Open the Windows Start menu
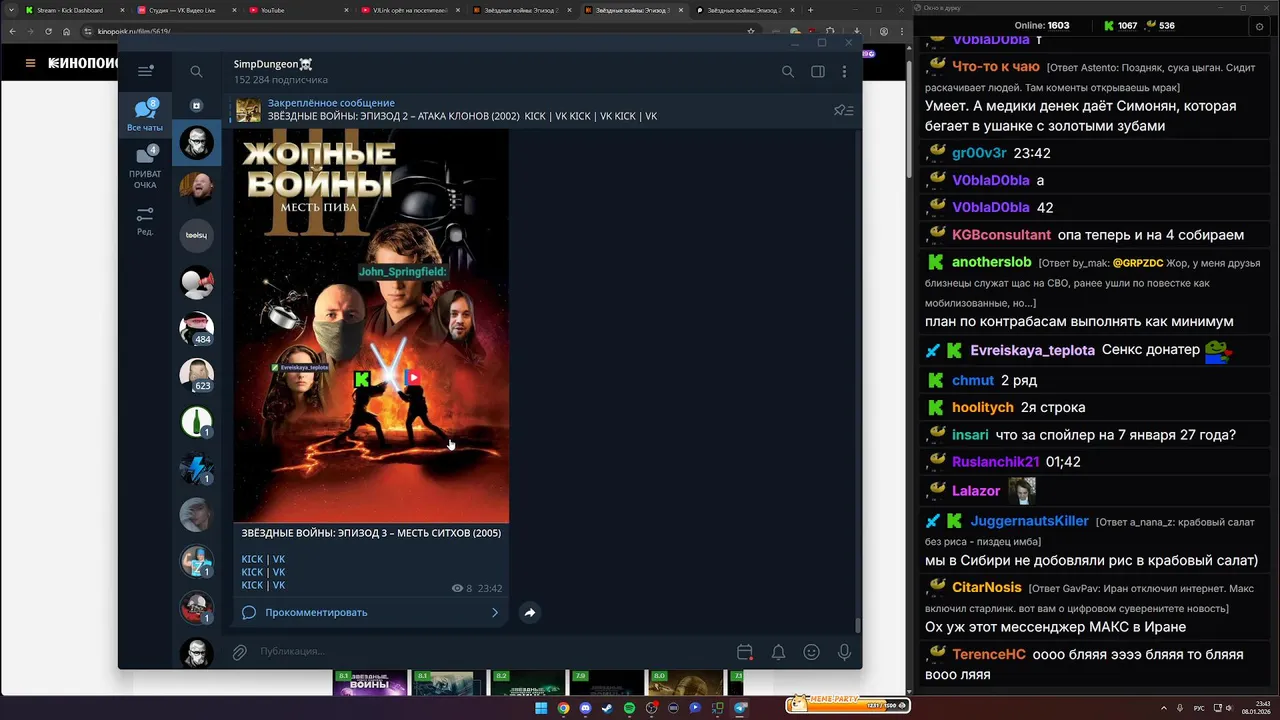This screenshot has width=1280, height=720. click(541, 708)
